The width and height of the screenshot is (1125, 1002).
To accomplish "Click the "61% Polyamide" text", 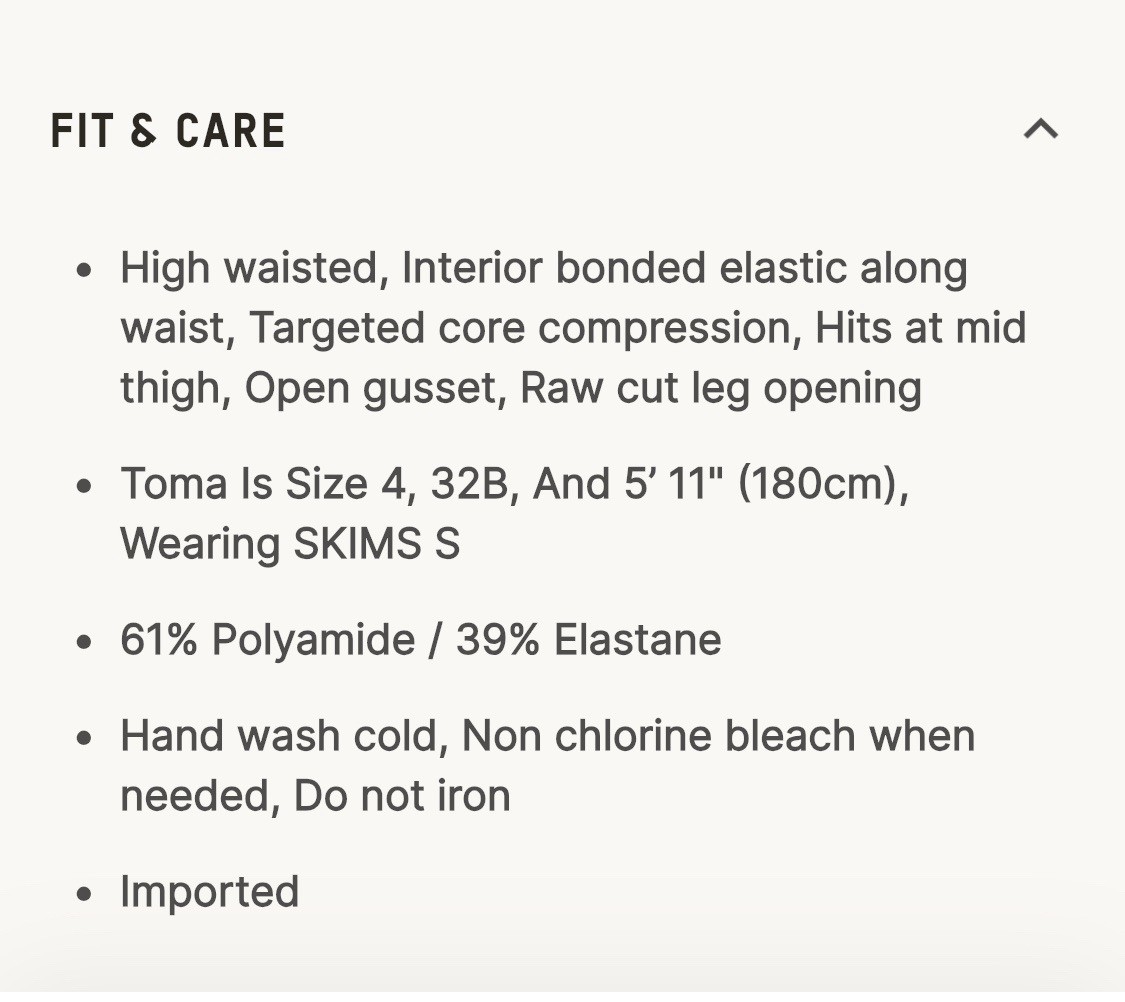I will [x=267, y=640].
